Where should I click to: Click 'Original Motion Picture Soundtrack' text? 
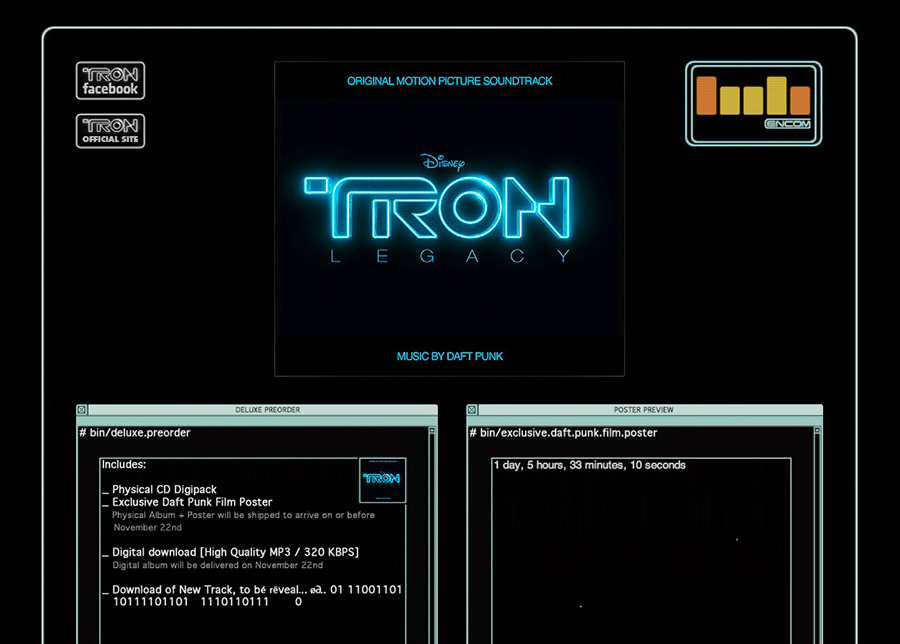449,81
